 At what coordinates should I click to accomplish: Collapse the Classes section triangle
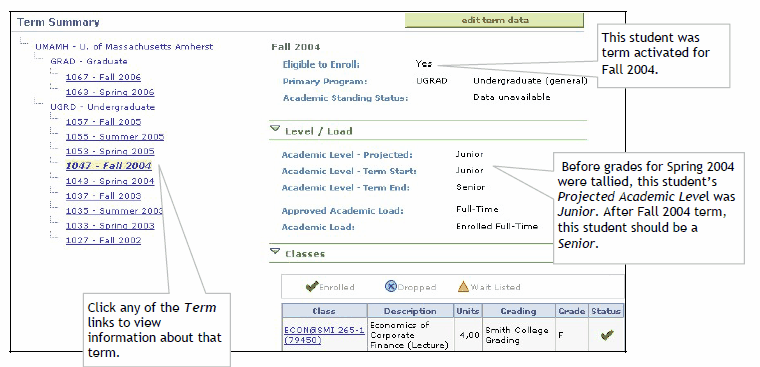tap(275, 252)
